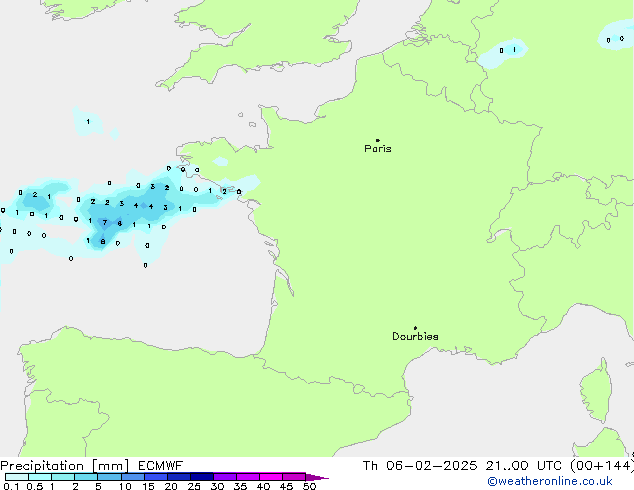634x490 pixels.
Task: Click the precipitation value 7 over the ocean
Action: coord(105,223)
